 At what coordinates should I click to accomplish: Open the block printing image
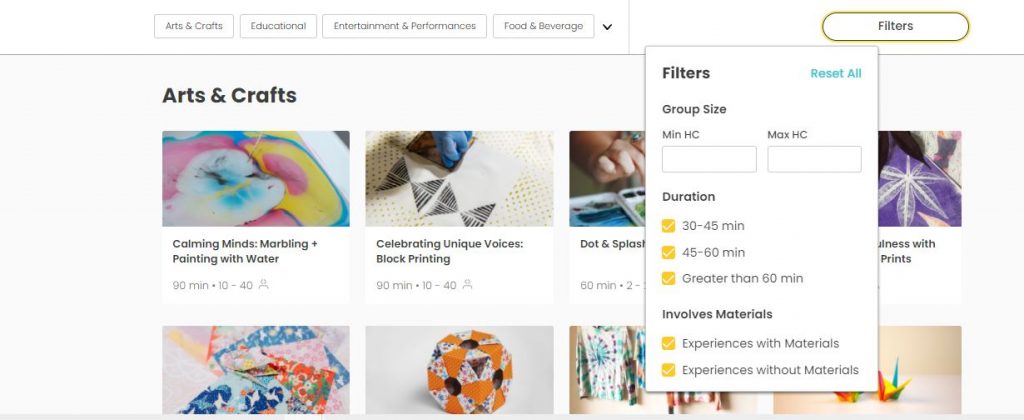tap(459, 179)
